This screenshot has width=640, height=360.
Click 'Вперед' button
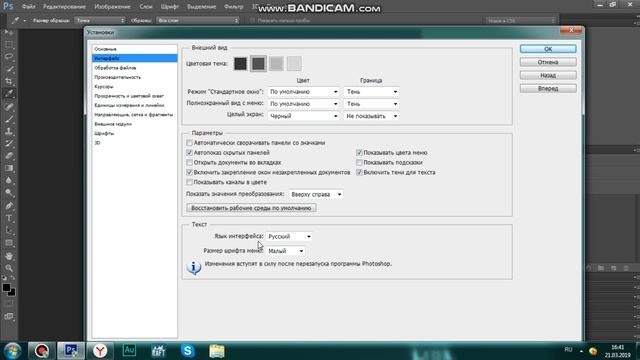548,88
